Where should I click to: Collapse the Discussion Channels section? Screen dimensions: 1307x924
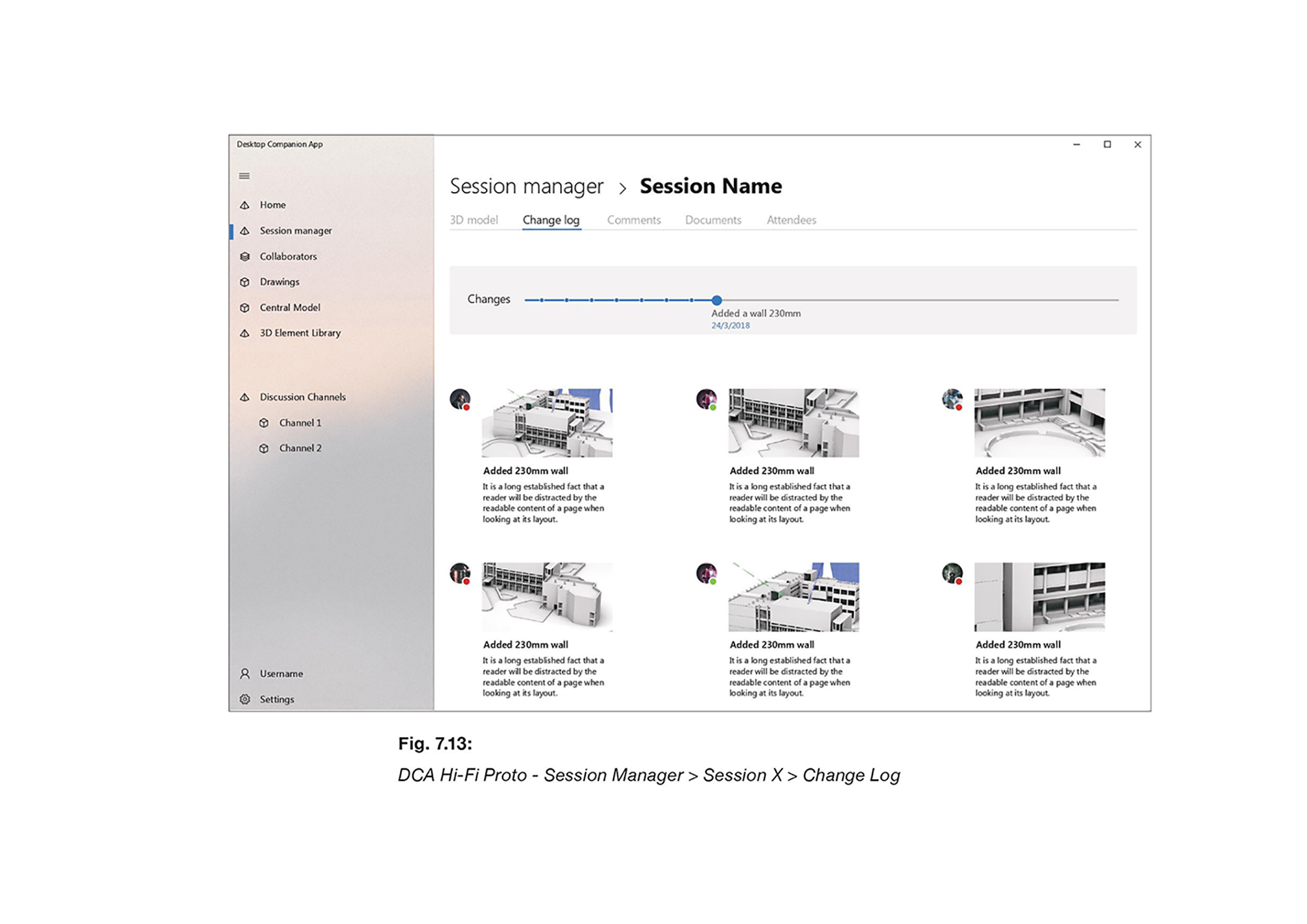(x=302, y=397)
